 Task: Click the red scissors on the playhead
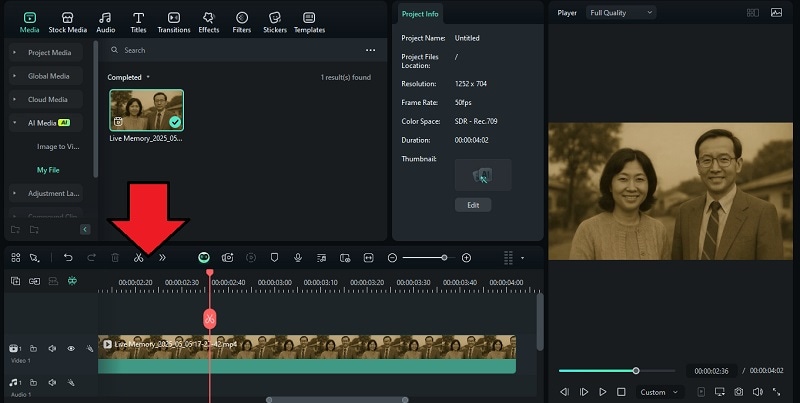(210, 319)
